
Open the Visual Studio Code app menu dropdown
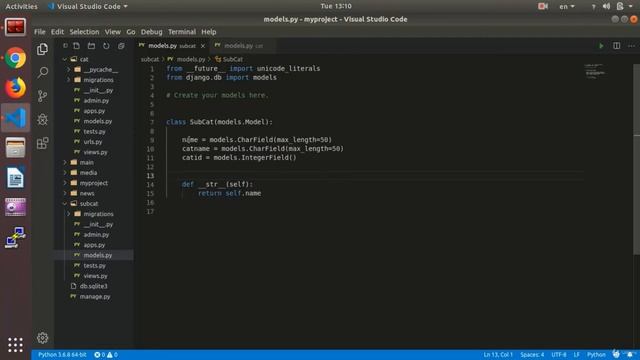pos(87,6)
